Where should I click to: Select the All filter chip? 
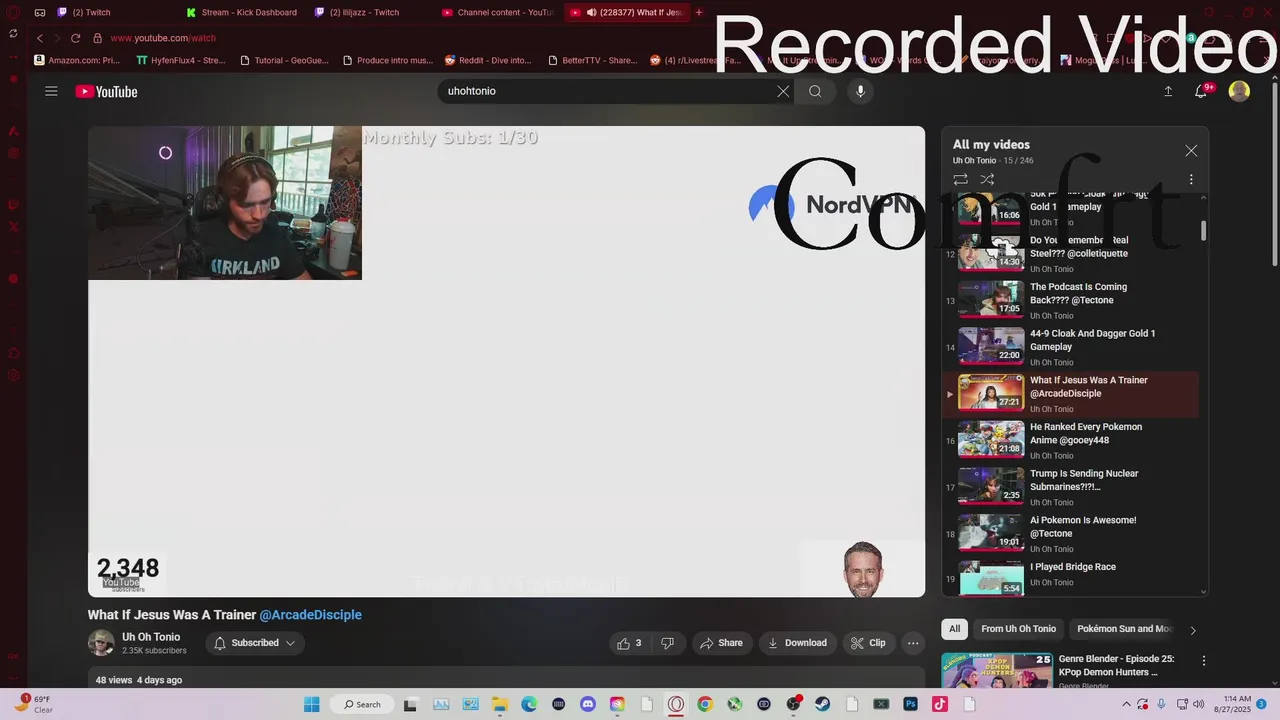point(955,629)
